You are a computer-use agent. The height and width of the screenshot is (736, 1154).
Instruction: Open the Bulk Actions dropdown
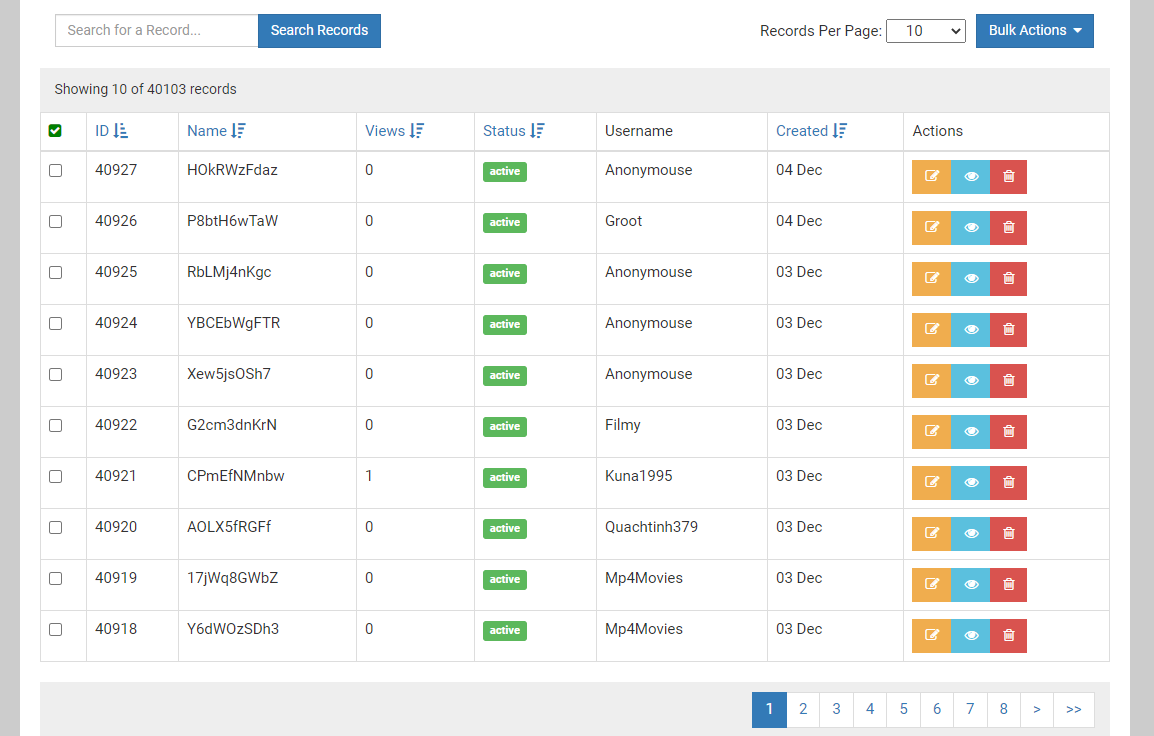pos(1034,30)
